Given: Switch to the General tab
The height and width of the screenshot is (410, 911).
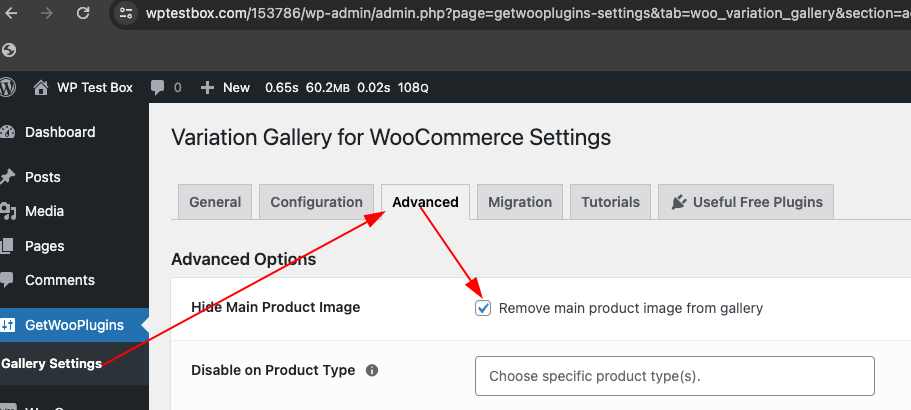Looking at the screenshot, I should 215,202.
